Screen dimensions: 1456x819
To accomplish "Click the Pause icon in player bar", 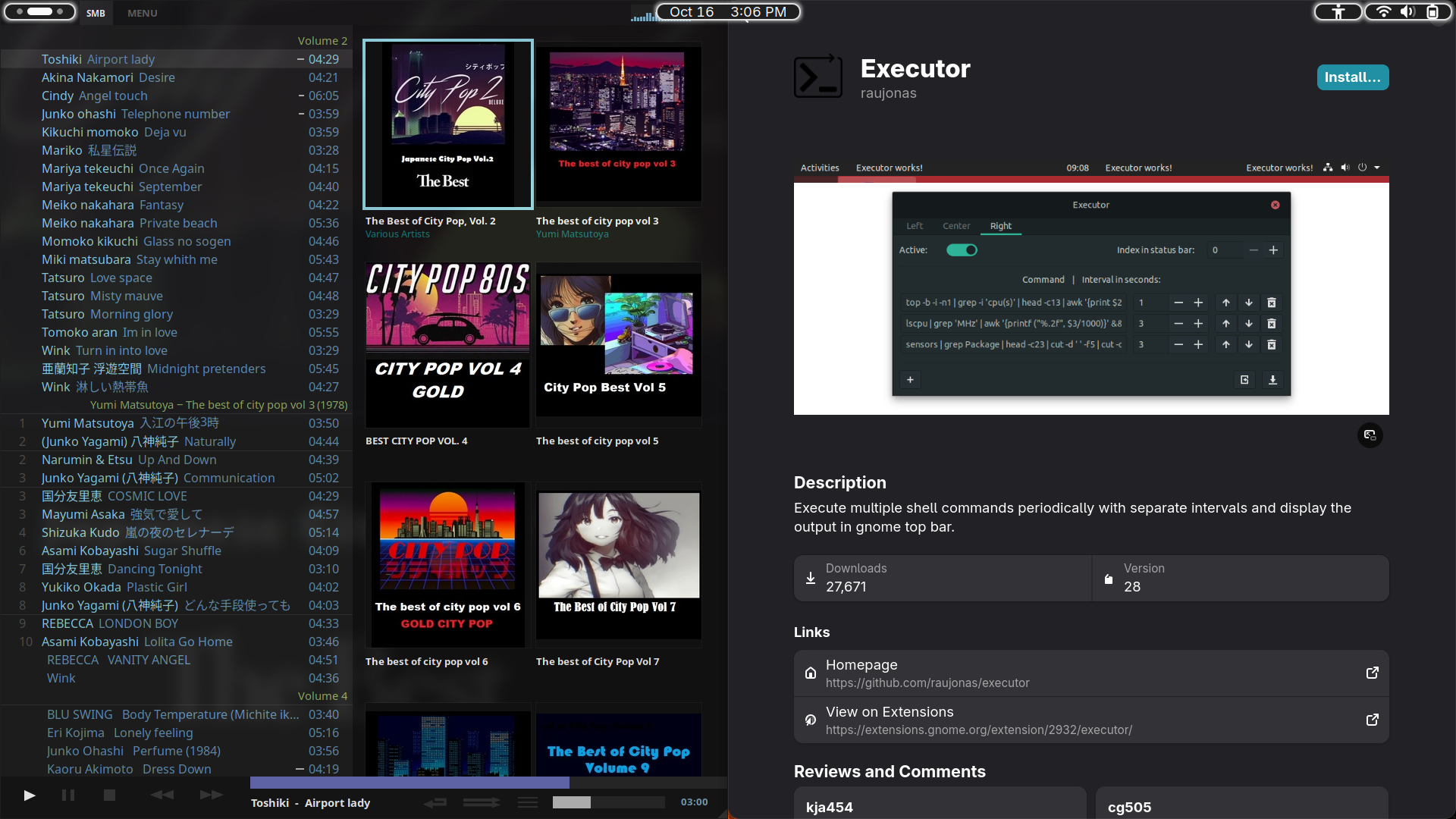I will [x=68, y=795].
